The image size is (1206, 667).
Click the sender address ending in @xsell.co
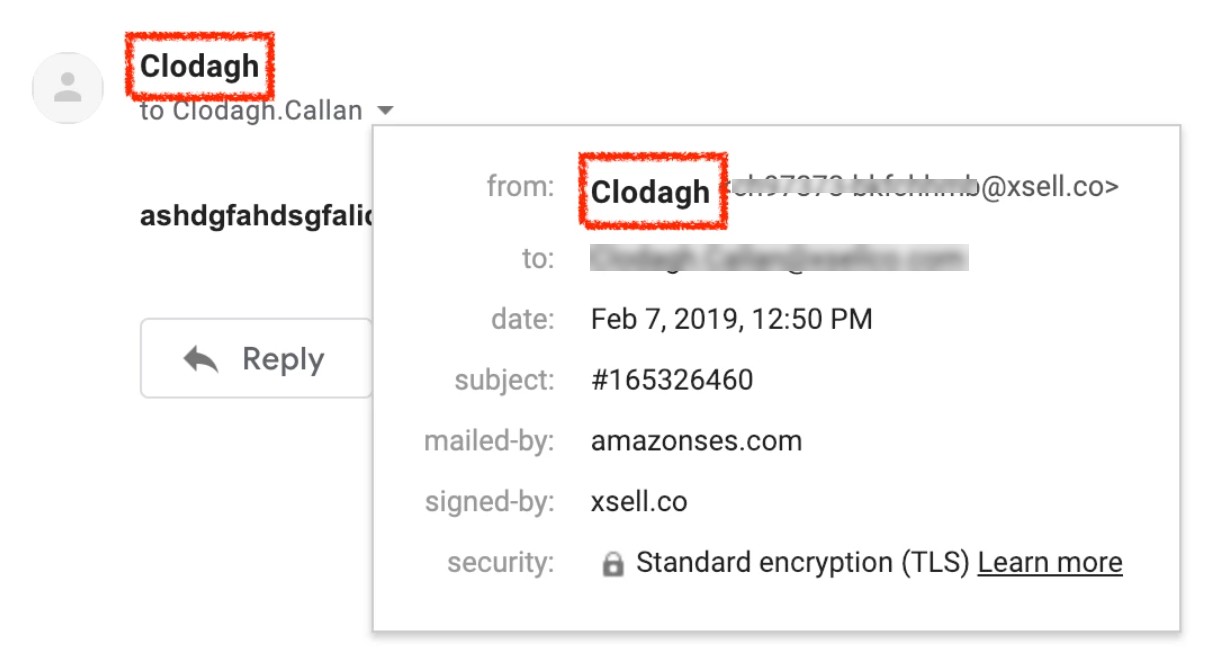click(x=920, y=187)
